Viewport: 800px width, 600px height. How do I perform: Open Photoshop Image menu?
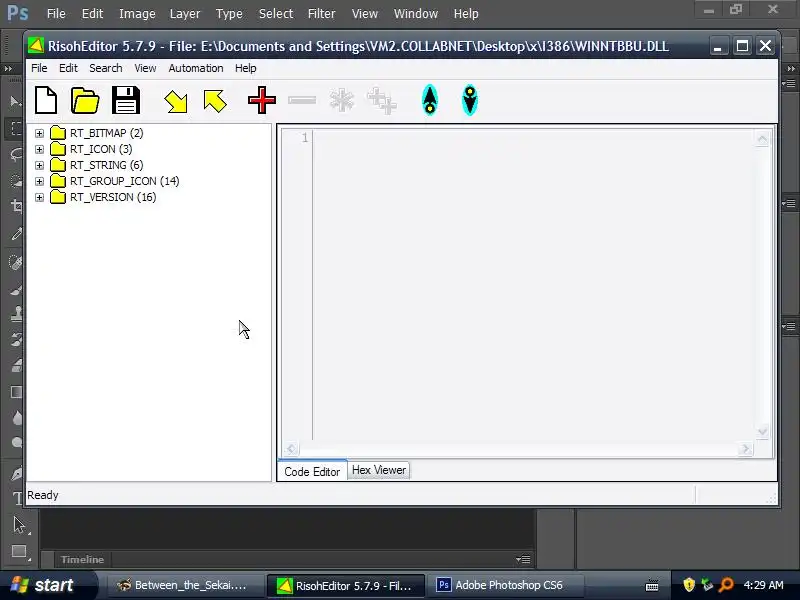coord(137,14)
